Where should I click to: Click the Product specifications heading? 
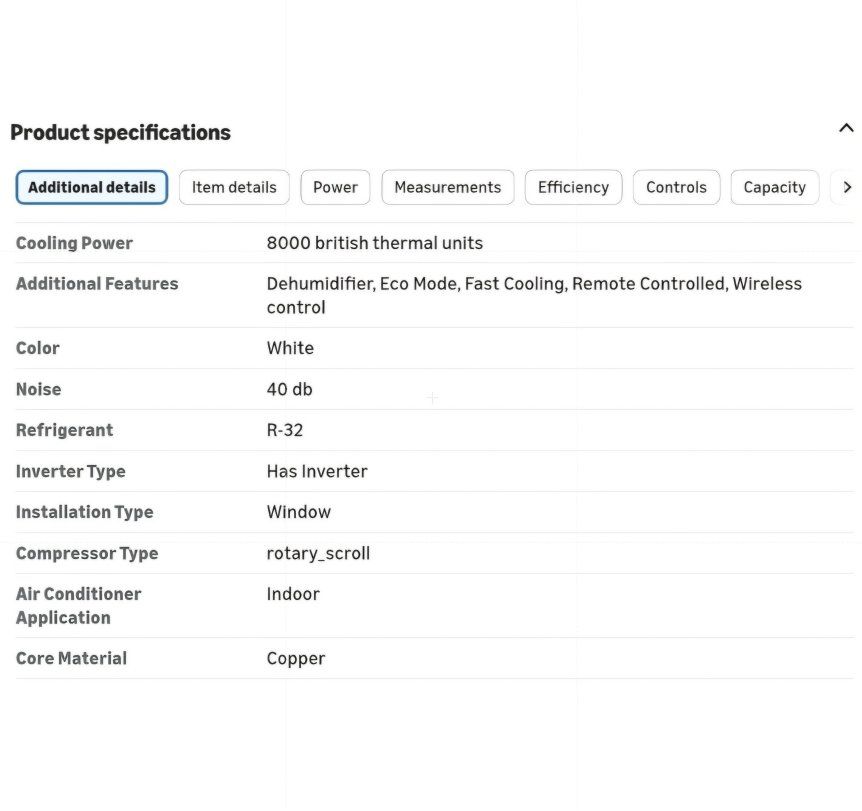pos(120,133)
